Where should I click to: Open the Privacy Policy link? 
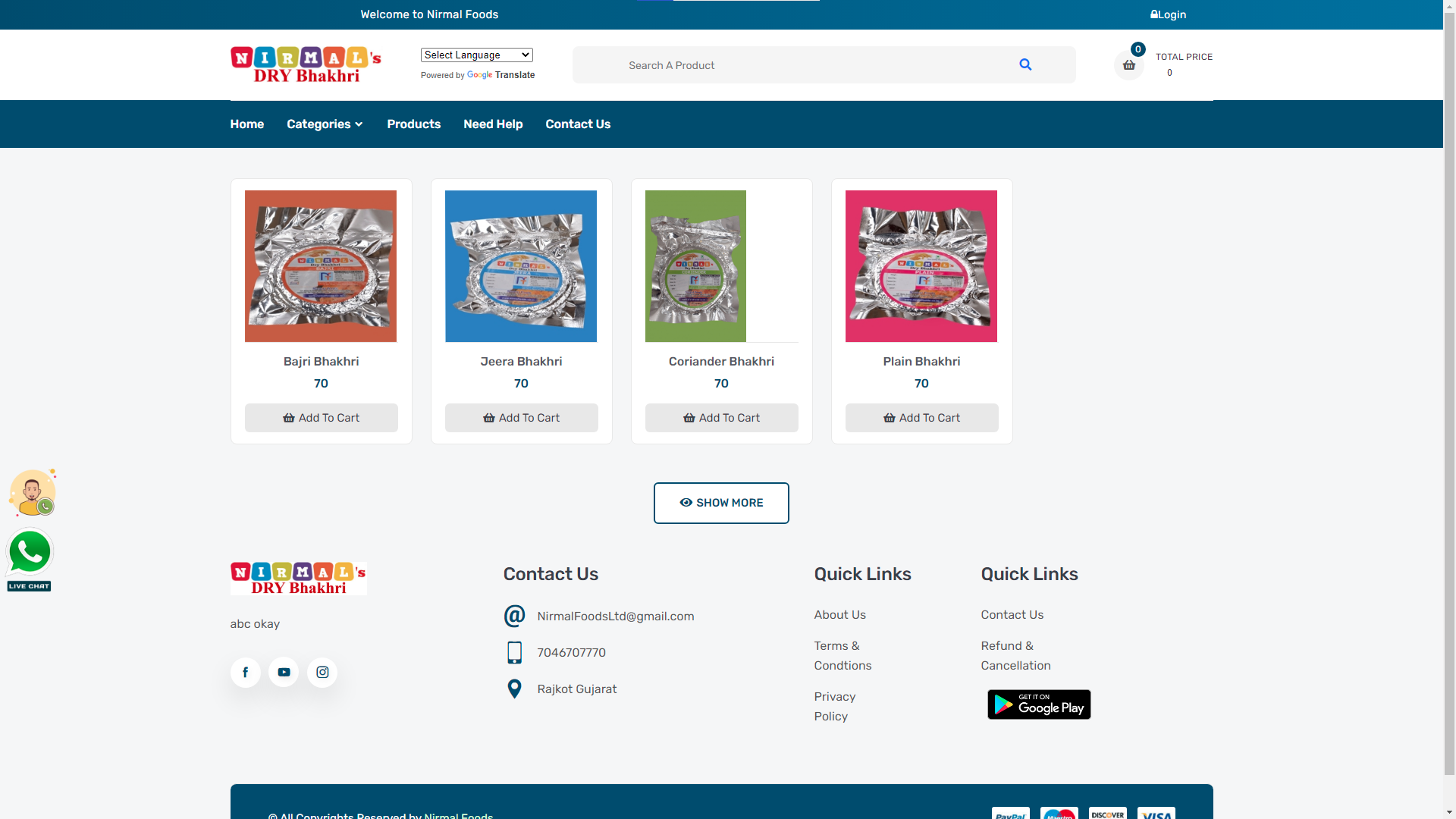point(834,706)
